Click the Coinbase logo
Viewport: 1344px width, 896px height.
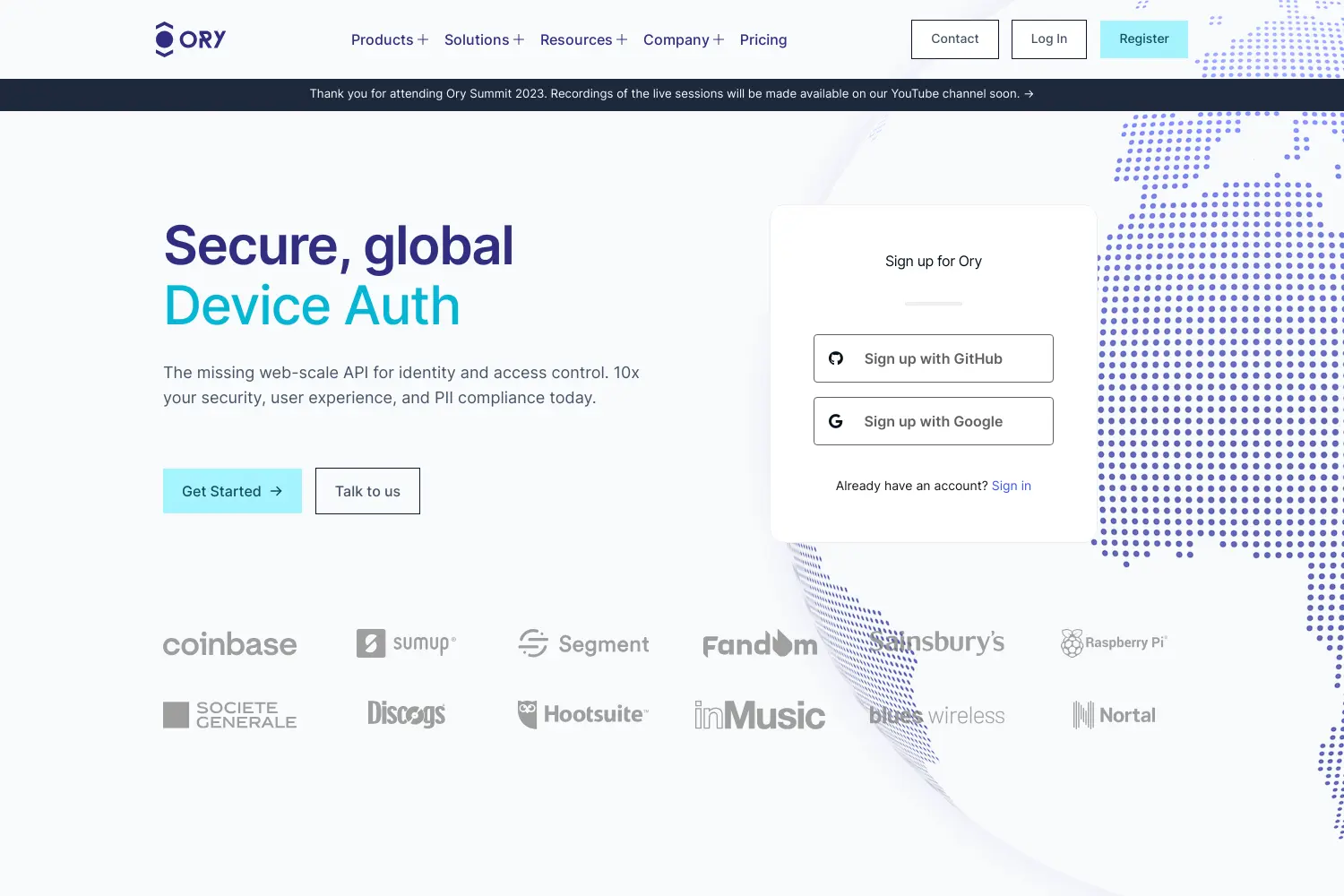(229, 644)
